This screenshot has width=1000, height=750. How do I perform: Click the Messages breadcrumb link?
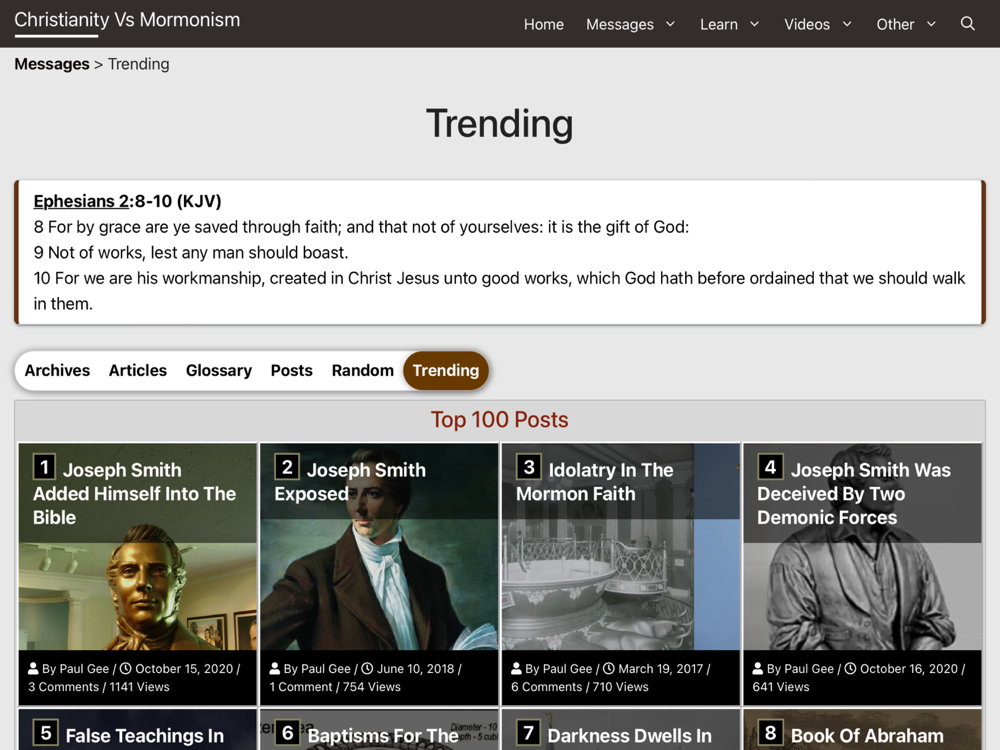(52, 64)
